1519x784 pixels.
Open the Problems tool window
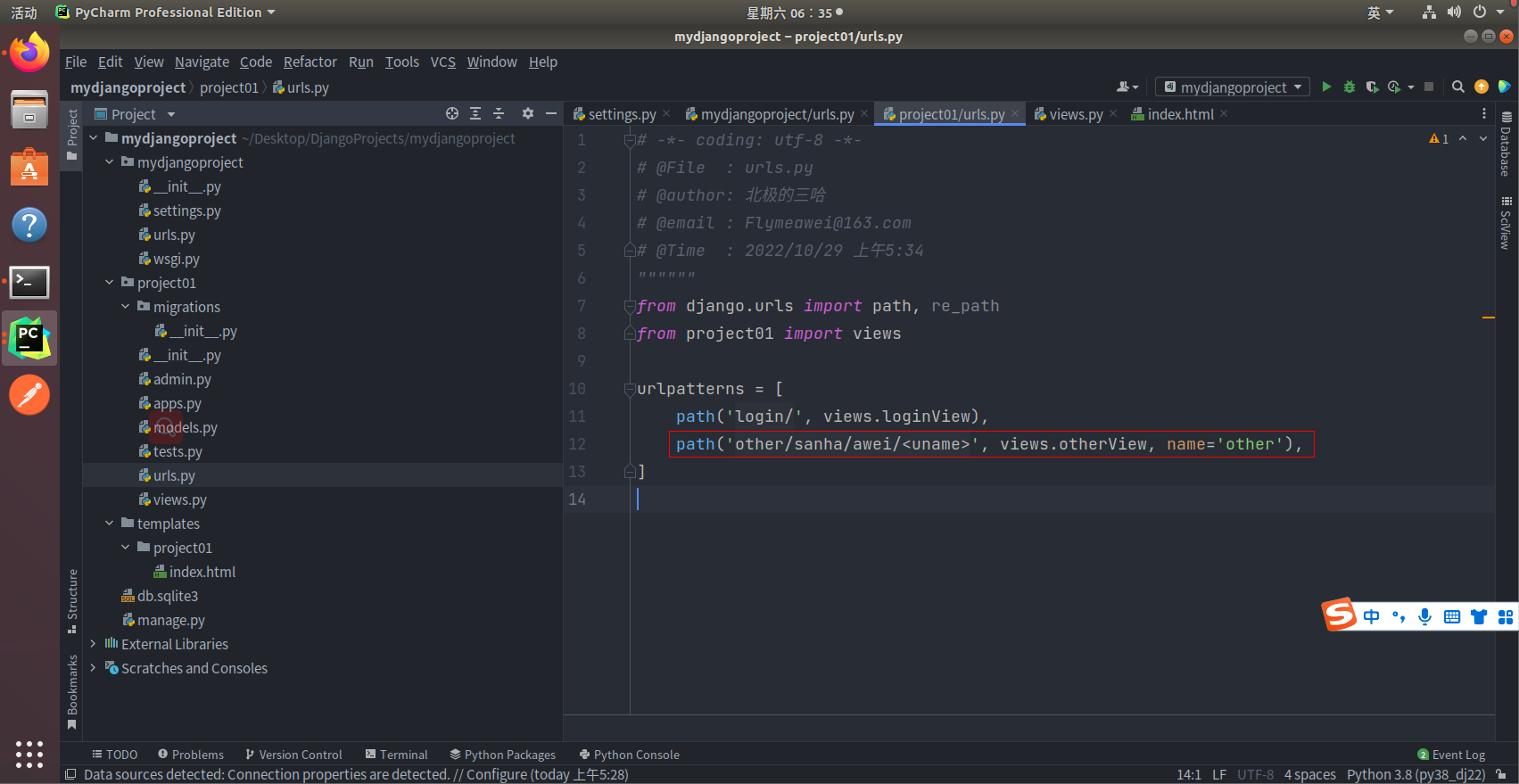[x=191, y=755]
